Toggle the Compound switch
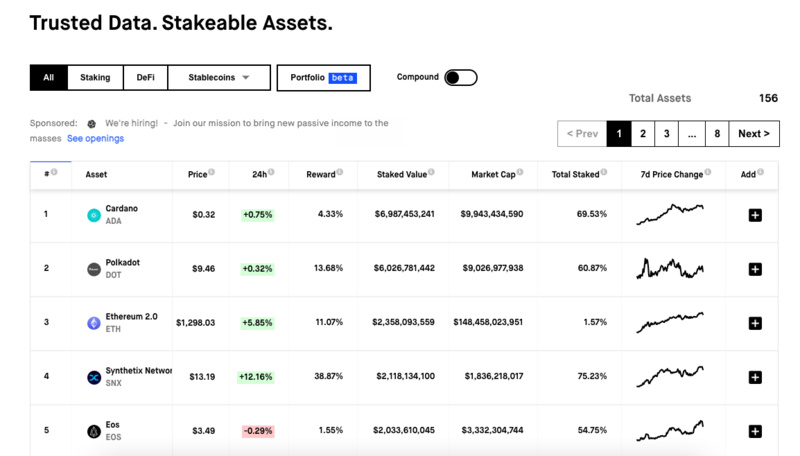The height and width of the screenshot is (456, 800). point(460,78)
